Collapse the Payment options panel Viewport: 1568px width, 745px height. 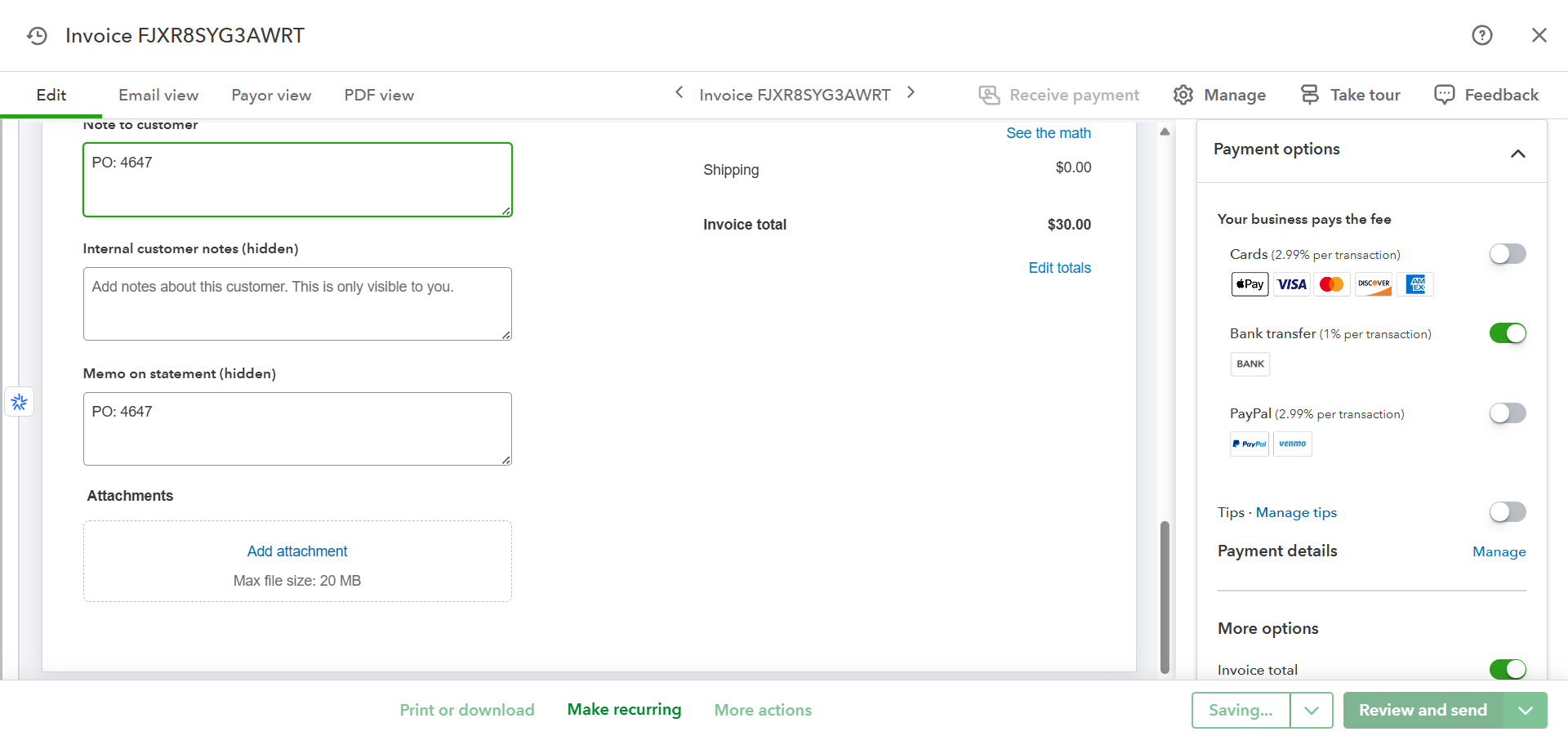tap(1517, 154)
